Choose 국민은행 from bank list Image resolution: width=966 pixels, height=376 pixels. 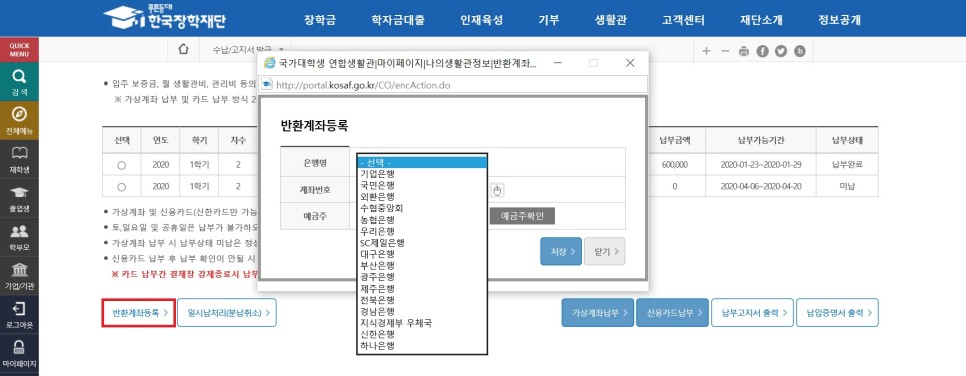[x=422, y=185]
